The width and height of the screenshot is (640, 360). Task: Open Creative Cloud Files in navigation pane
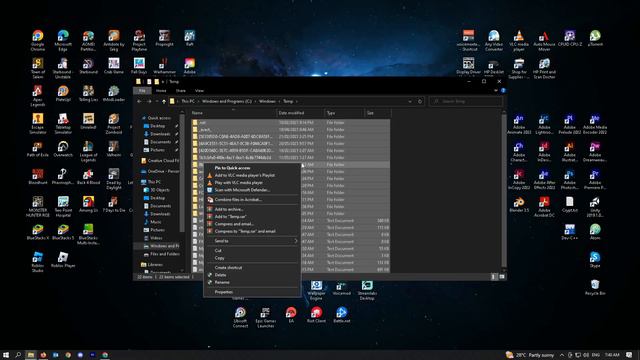[159, 160]
